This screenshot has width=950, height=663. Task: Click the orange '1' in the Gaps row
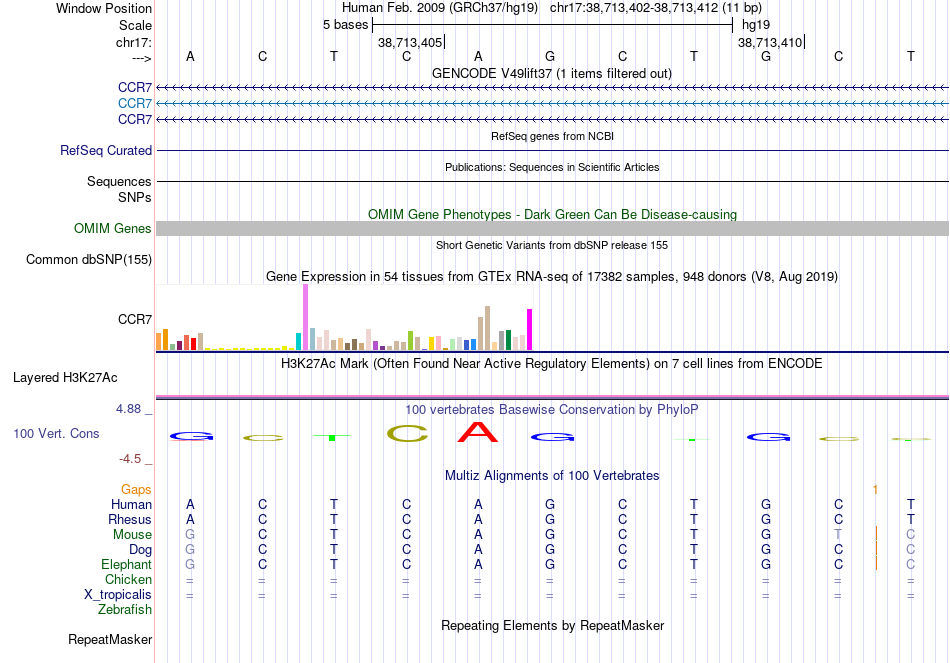click(875, 489)
